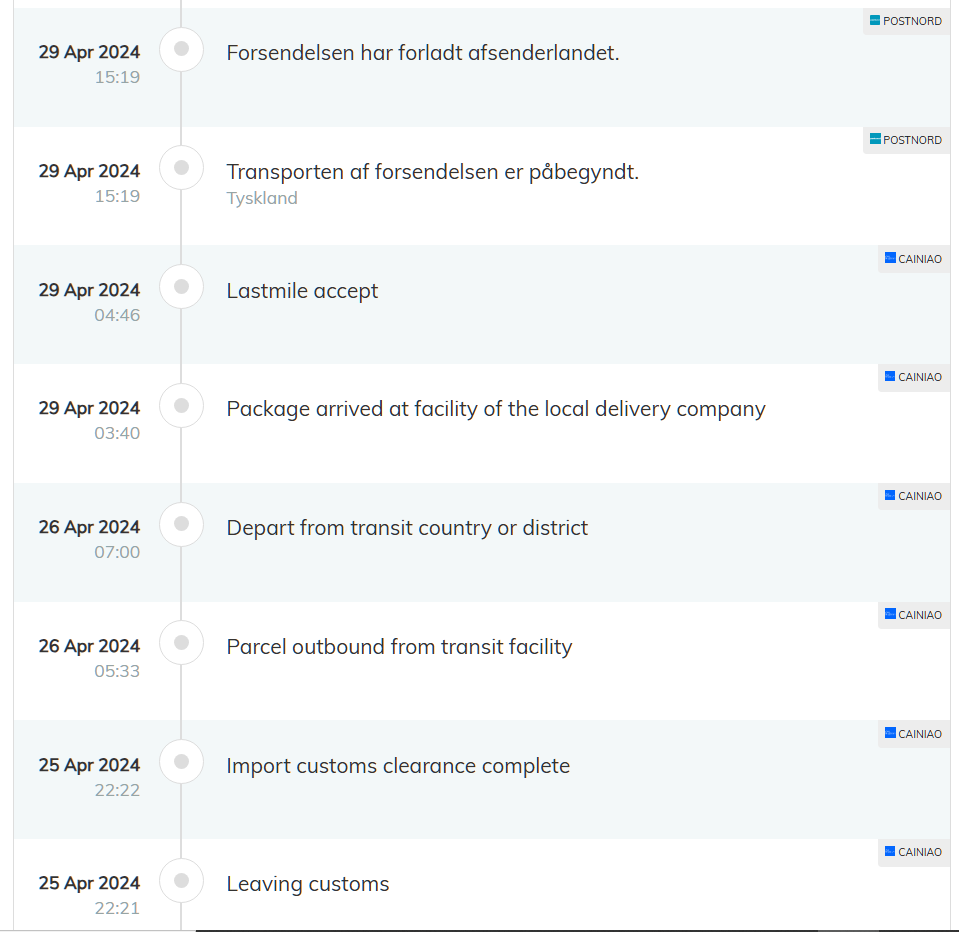Click the PostNord badge on 'Forsendelsen har forladt afsenderlandet'
Viewport: 959px width, 932px height.
[x=906, y=21]
